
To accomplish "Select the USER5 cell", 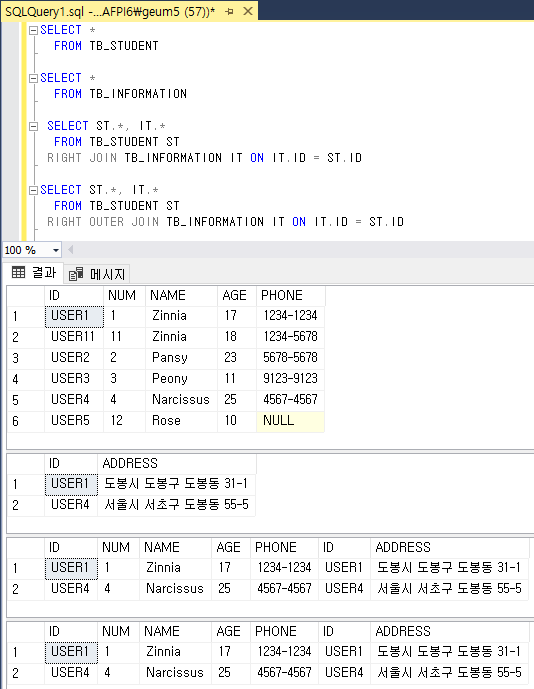I will pos(74,421).
